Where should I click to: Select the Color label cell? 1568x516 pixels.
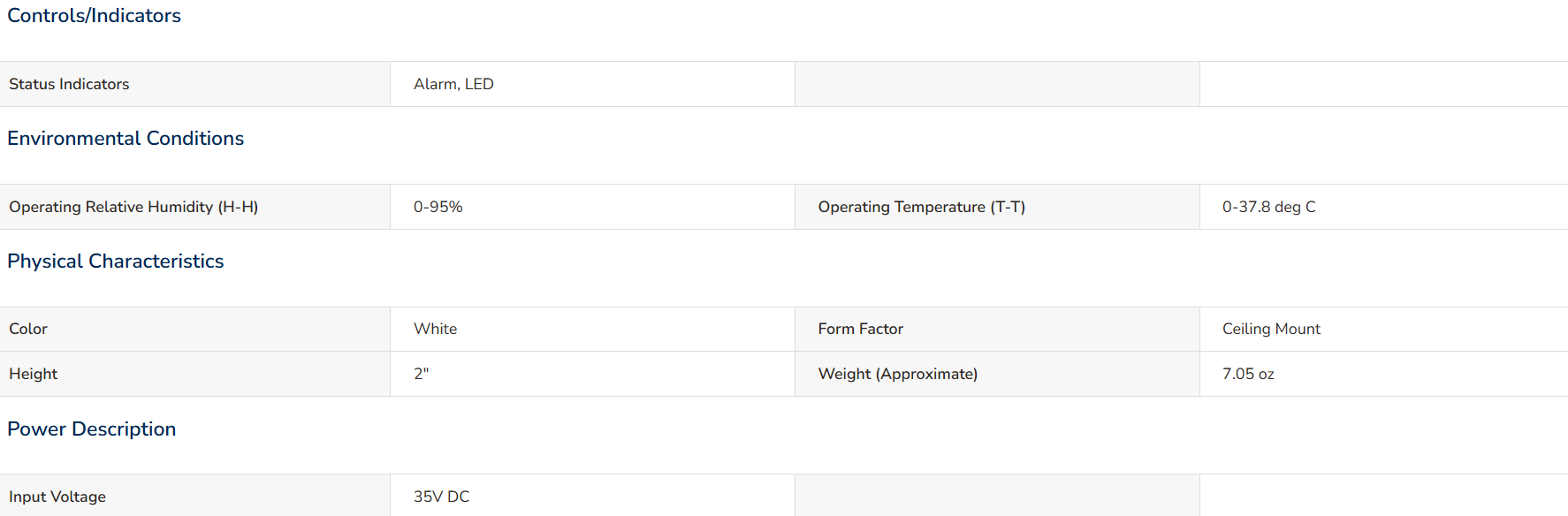[x=194, y=329]
